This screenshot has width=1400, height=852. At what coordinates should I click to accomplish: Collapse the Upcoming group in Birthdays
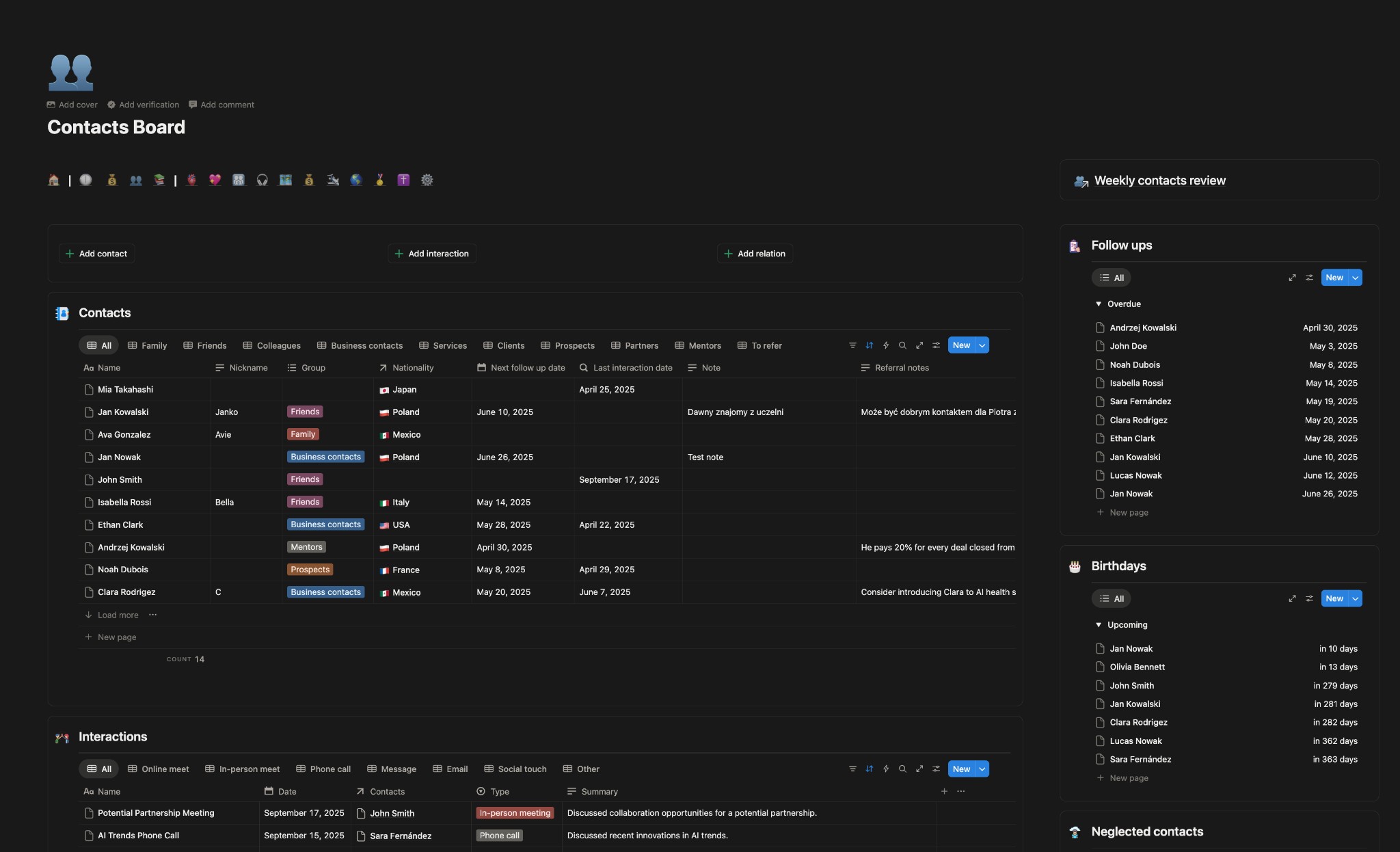coord(1098,624)
